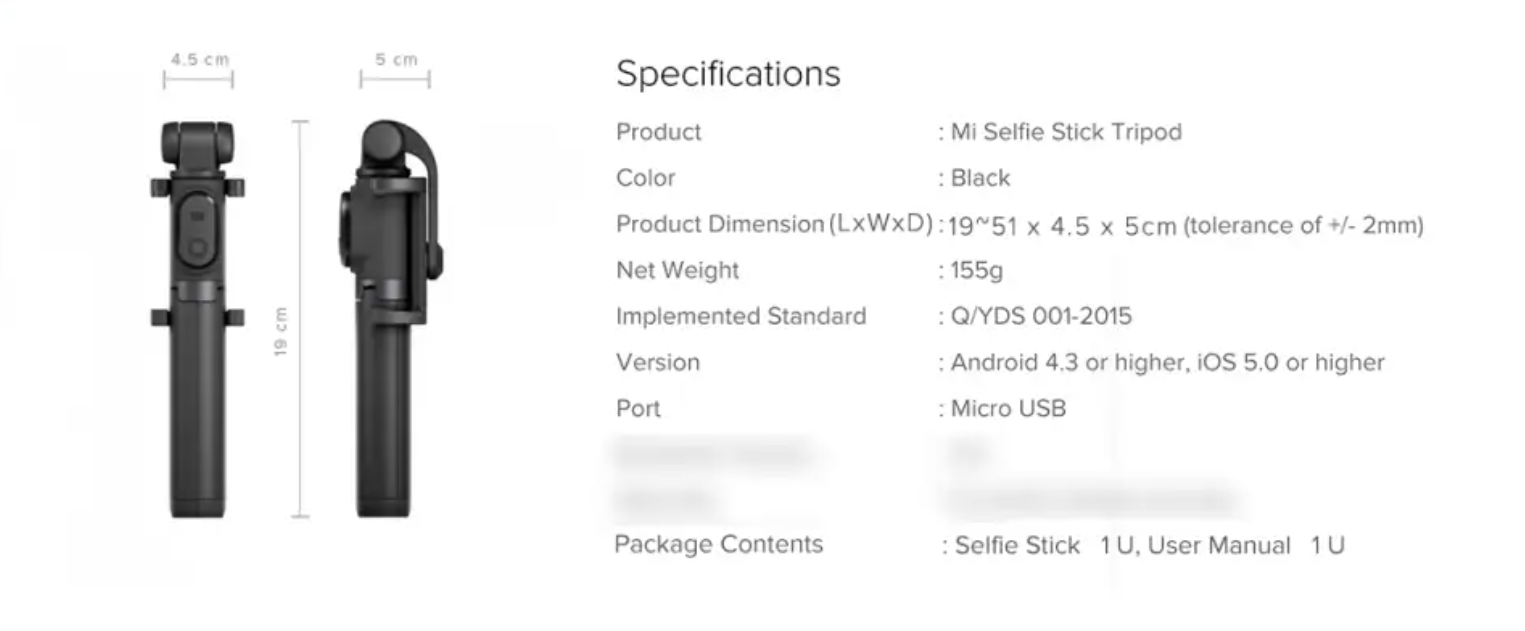The image size is (1525, 631).
Task: Click the Implemented Standard label
Action: [x=741, y=316]
